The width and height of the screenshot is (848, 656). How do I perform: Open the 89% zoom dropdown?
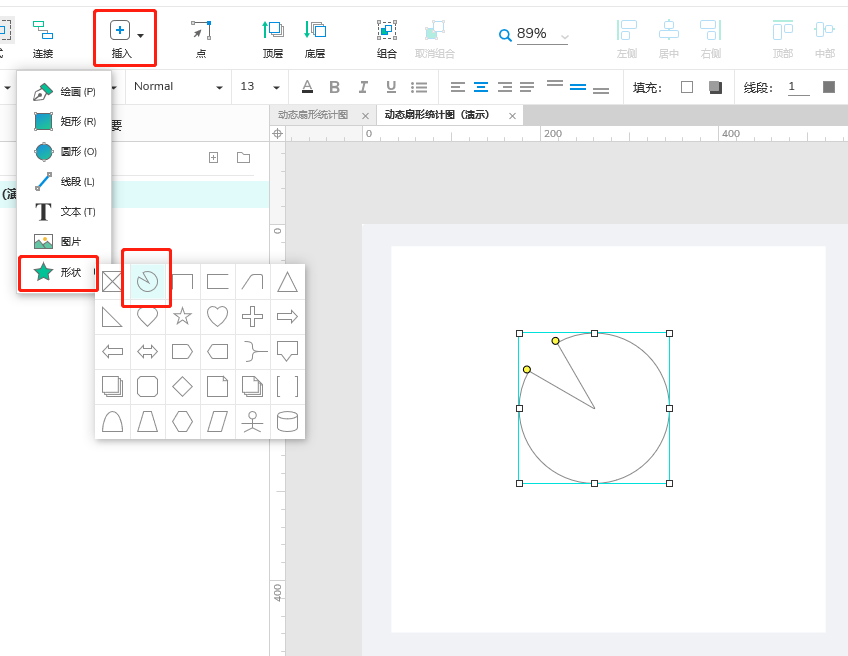coord(565,37)
